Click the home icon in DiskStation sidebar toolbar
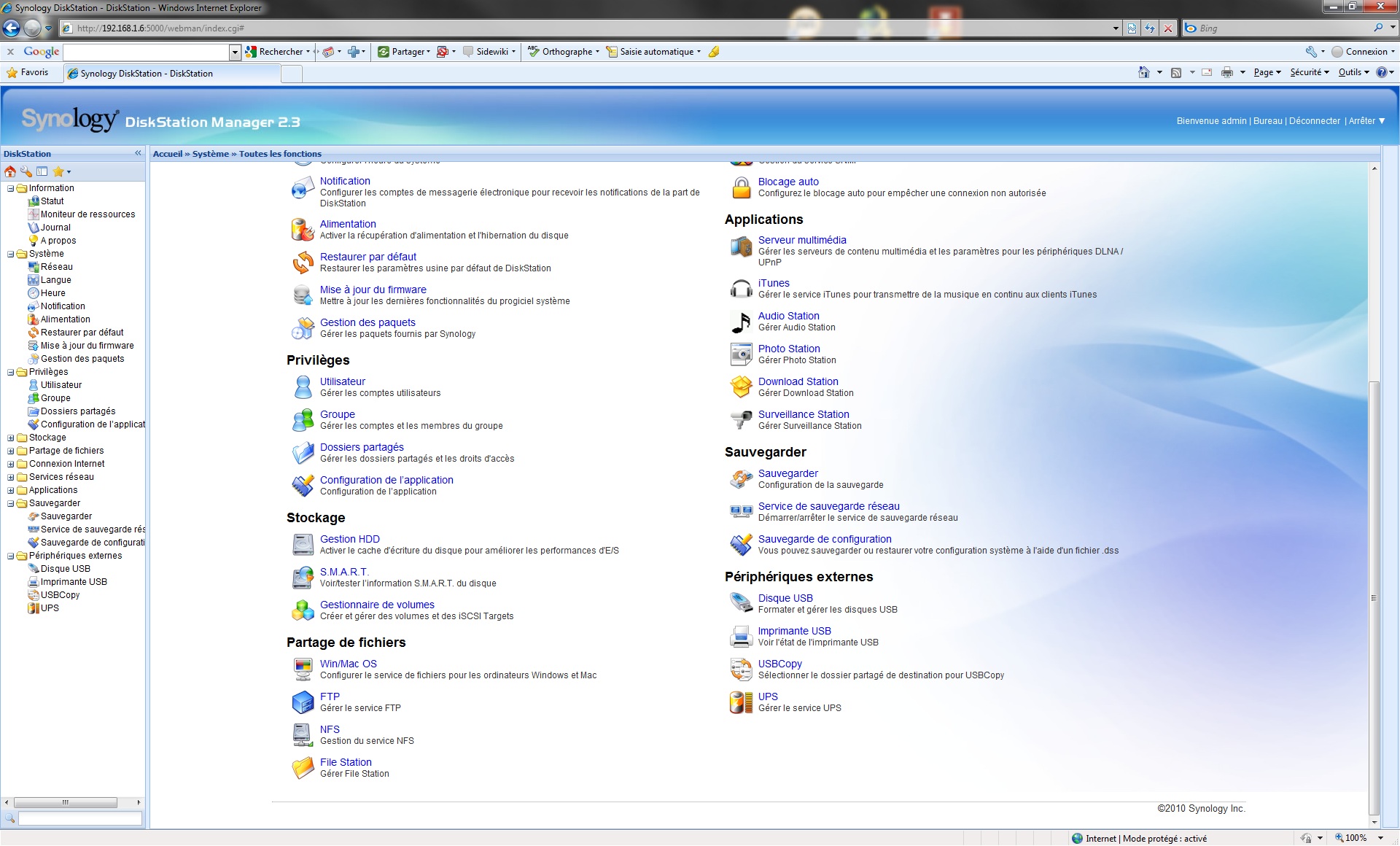 coord(10,171)
